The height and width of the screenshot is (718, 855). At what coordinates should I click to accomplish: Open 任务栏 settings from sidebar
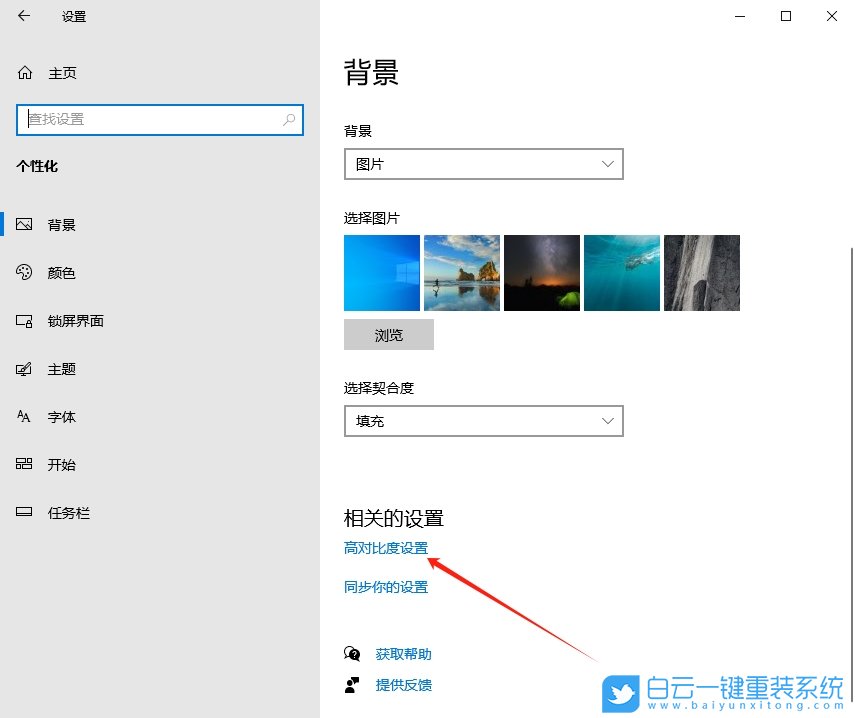point(65,512)
